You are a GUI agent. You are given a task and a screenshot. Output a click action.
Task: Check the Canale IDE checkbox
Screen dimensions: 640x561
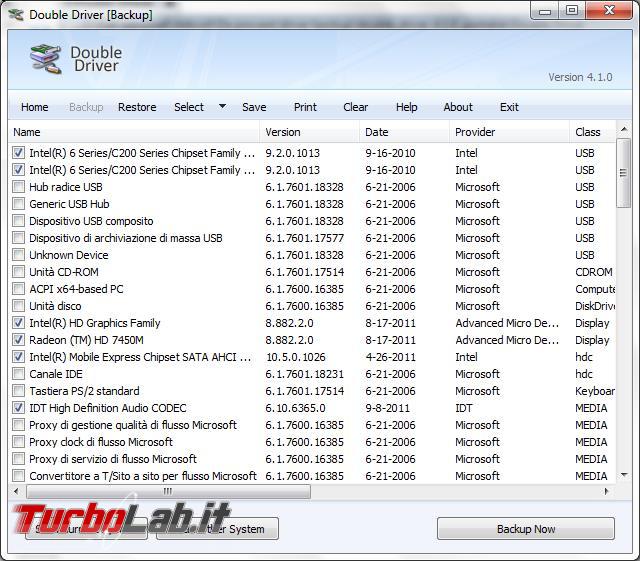point(18,374)
